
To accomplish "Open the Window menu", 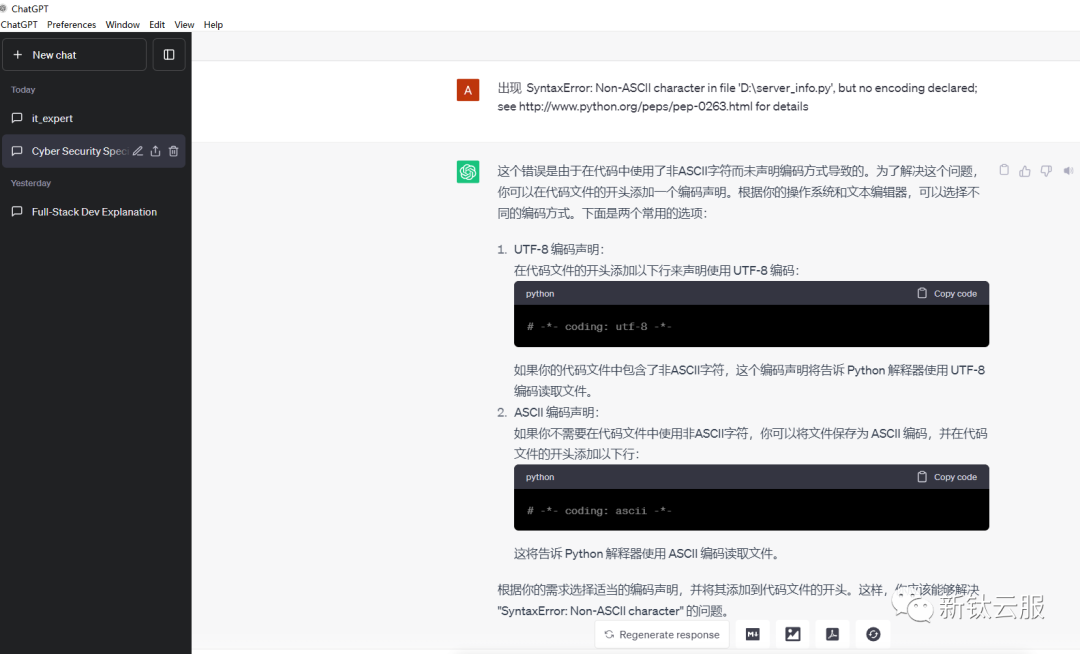I will point(123,25).
